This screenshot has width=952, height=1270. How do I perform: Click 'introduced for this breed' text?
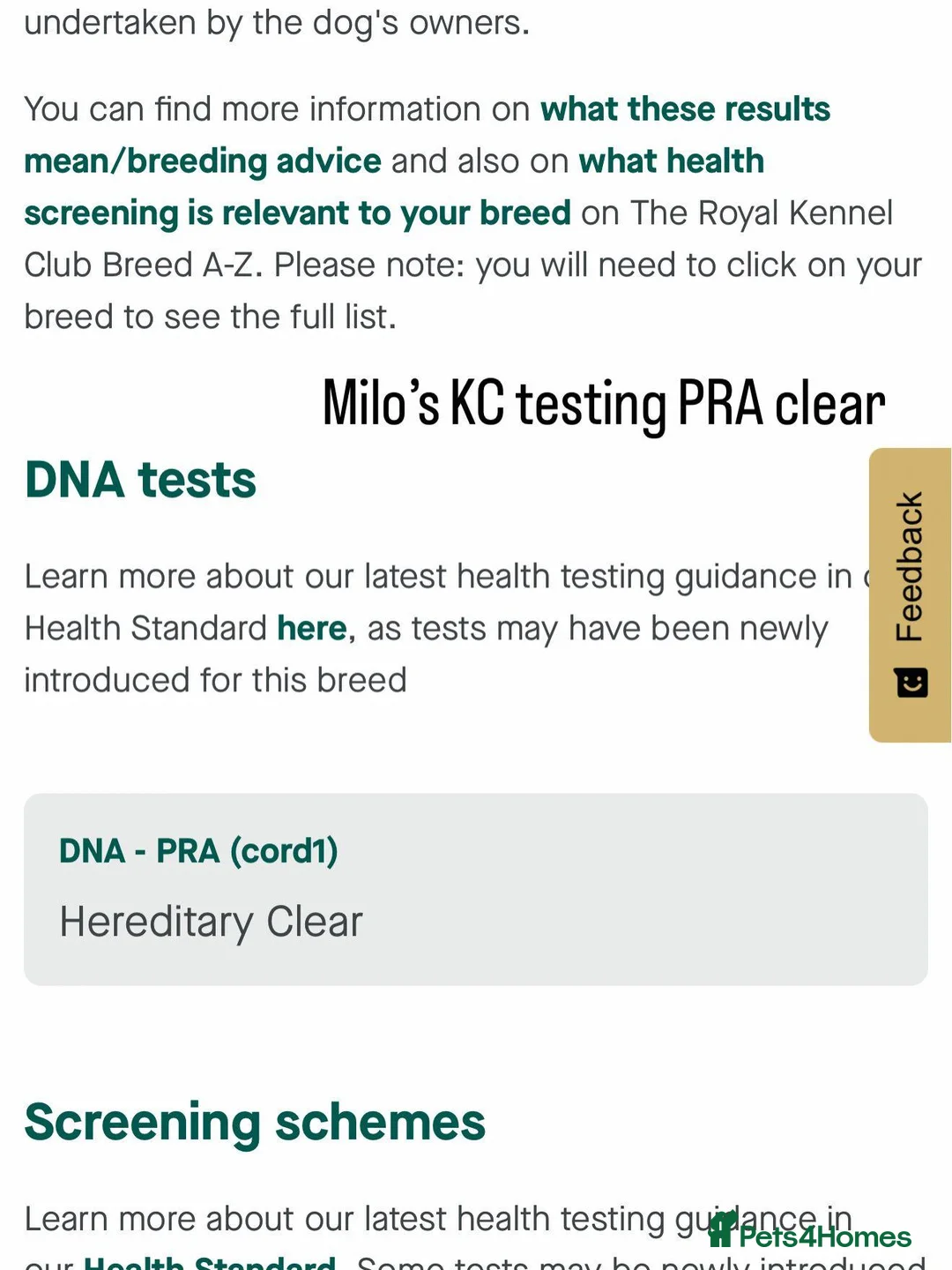pyautogui.click(x=215, y=680)
